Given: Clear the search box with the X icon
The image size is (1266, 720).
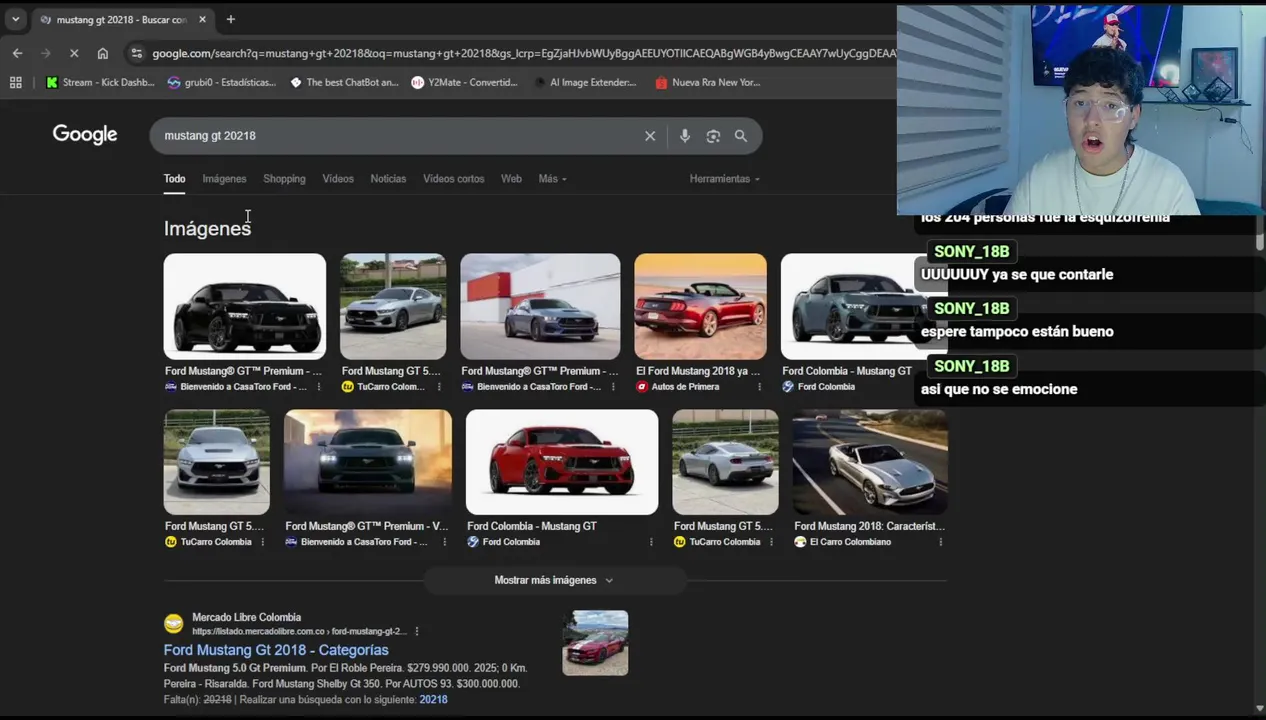Looking at the screenshot, I should [650, 136].
